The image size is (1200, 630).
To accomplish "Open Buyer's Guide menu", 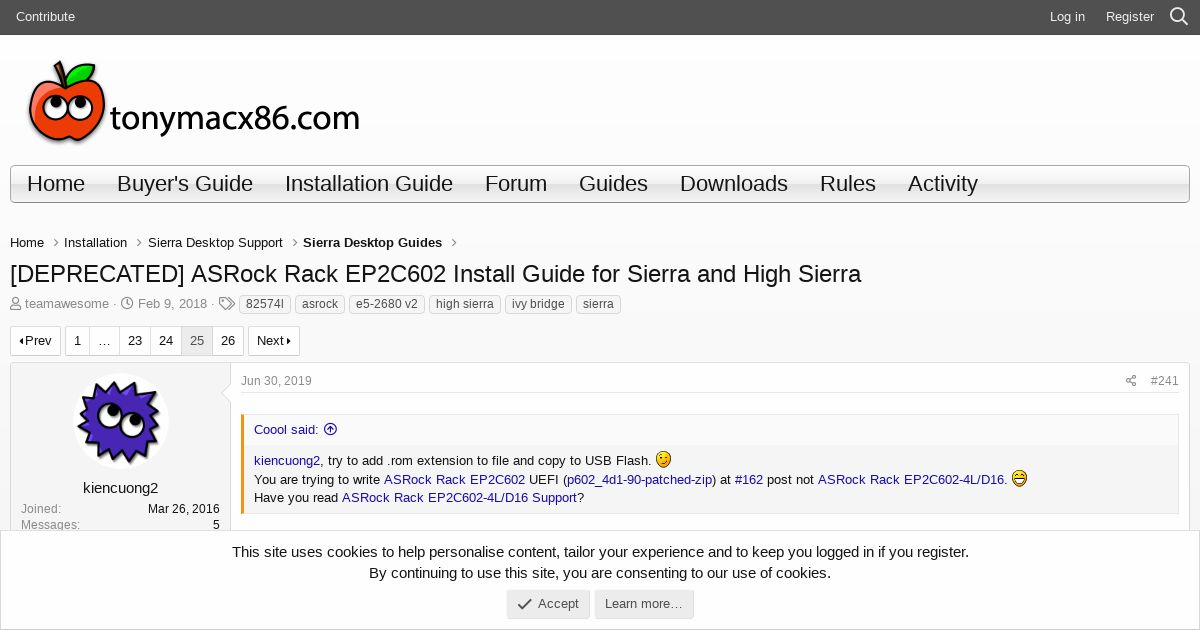I will pos(185,184).
